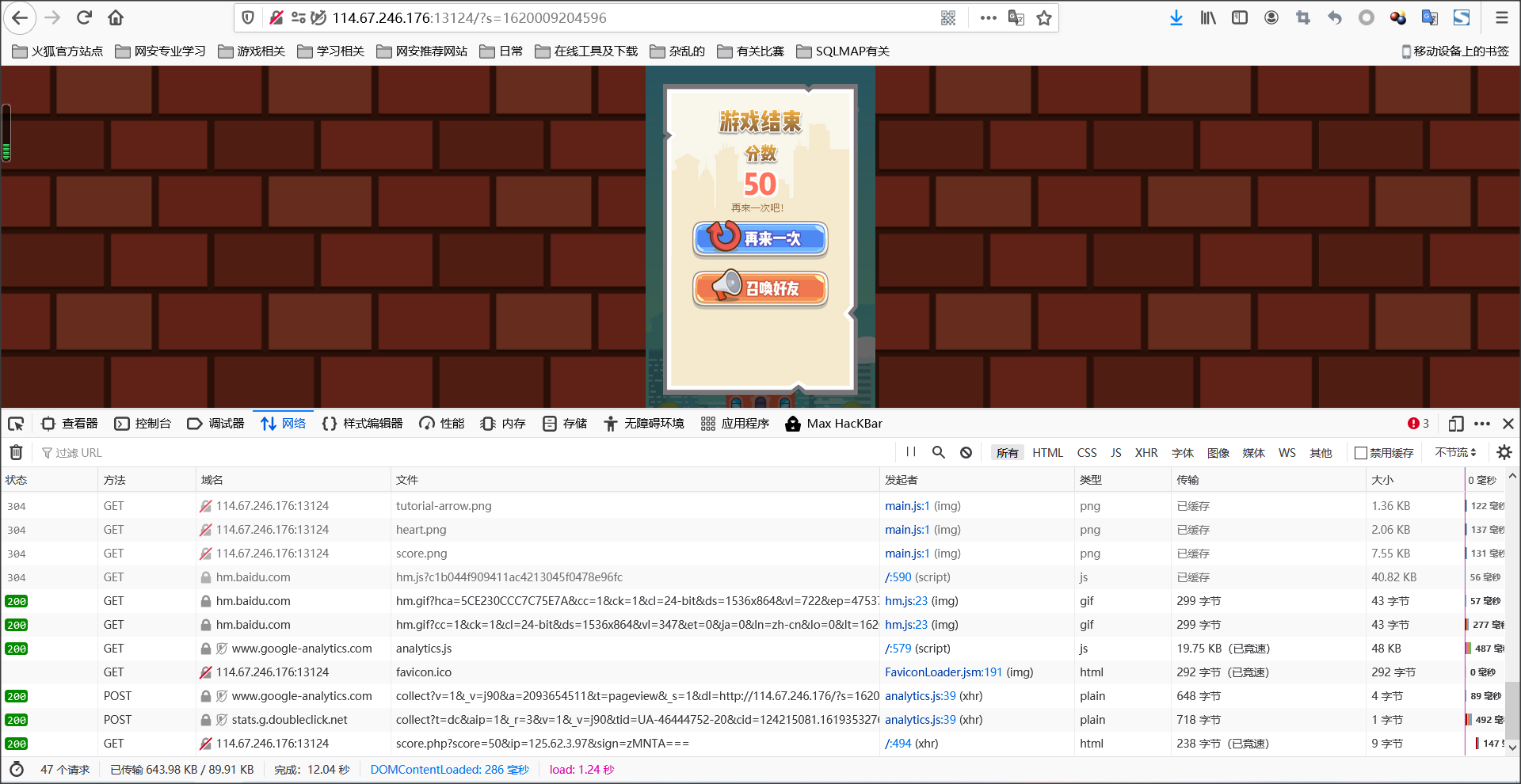Clear all network requests with trash icon
Image resolution: width=1521 pixels, height=784 pixels.
tap(16, 452)
